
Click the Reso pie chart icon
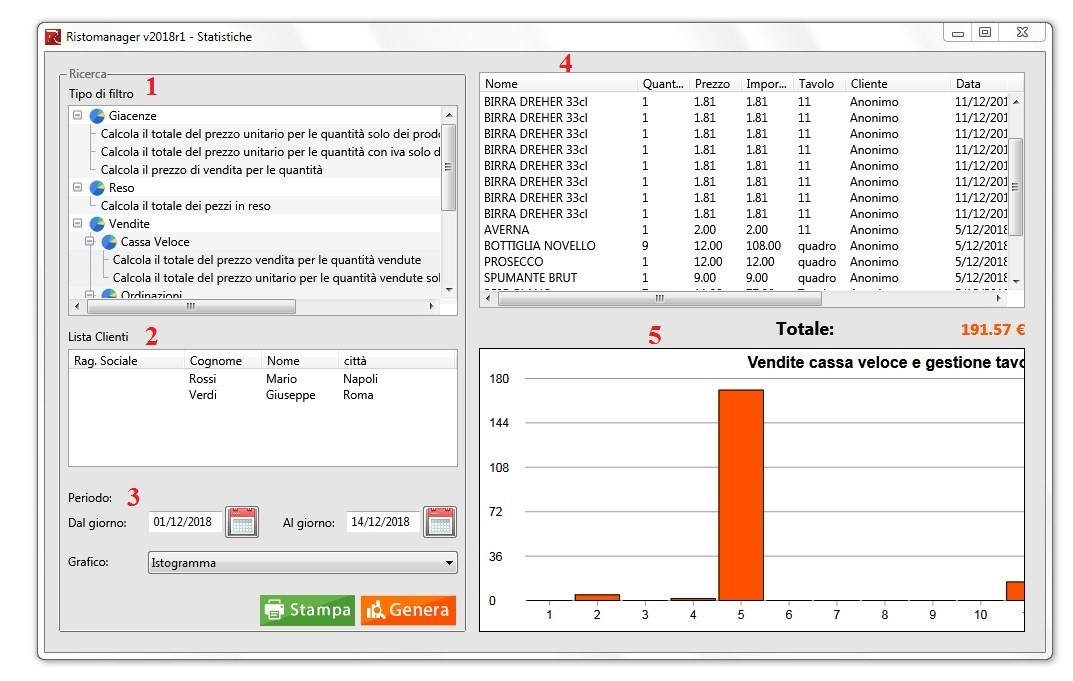(x=97, y=188)
